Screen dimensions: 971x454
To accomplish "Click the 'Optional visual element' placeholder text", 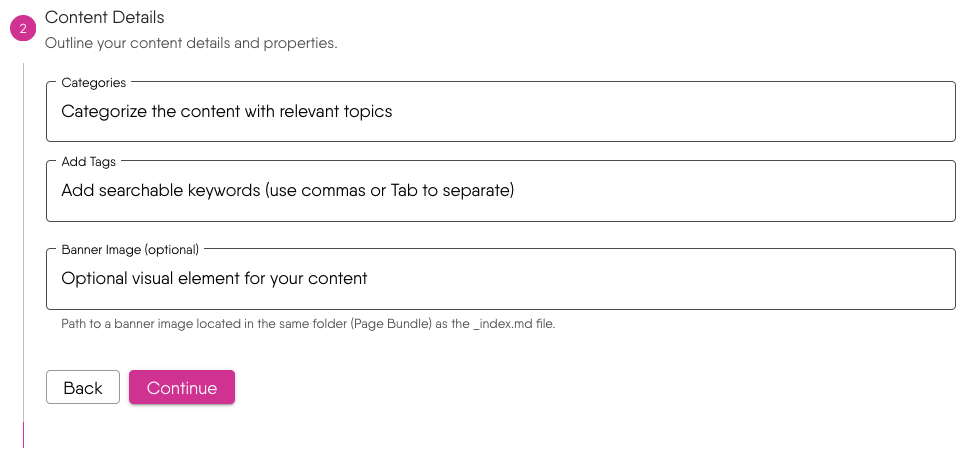I will 214,278.
